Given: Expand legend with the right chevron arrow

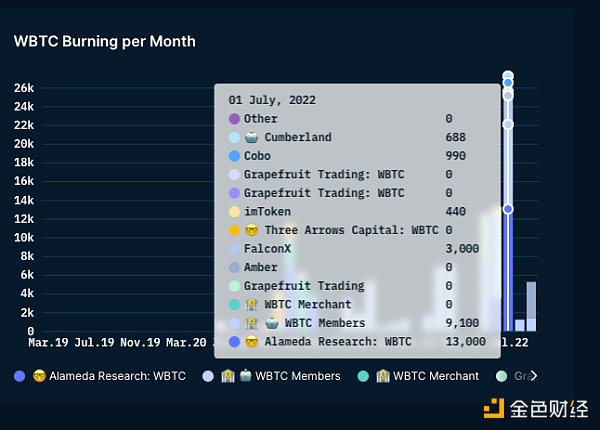Looking at the screenshot, I should tap(534, 376).
